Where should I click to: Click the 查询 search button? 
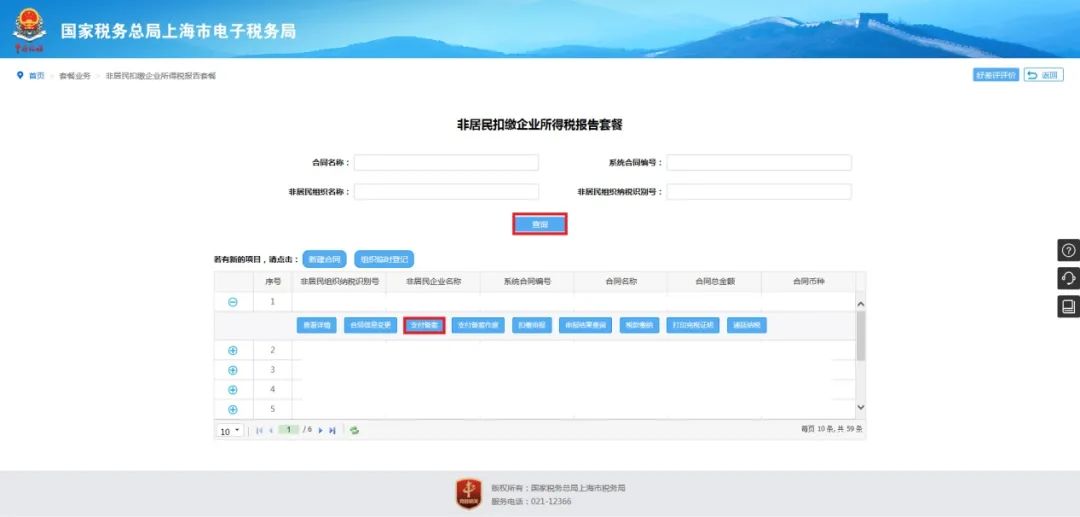point(540,224)
